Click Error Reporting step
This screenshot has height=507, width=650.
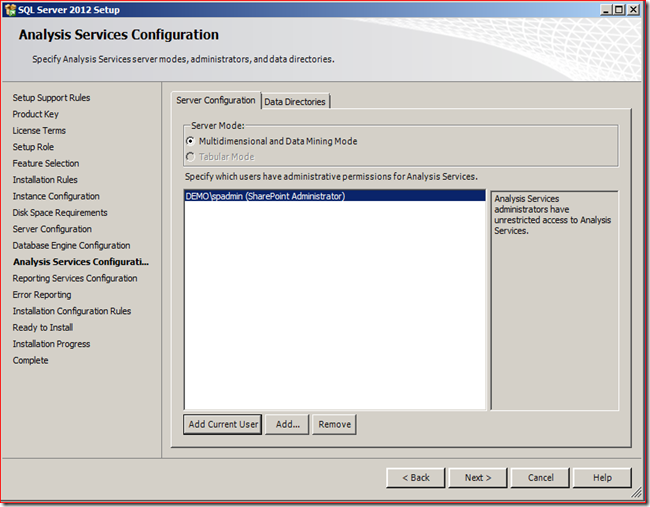42,295
